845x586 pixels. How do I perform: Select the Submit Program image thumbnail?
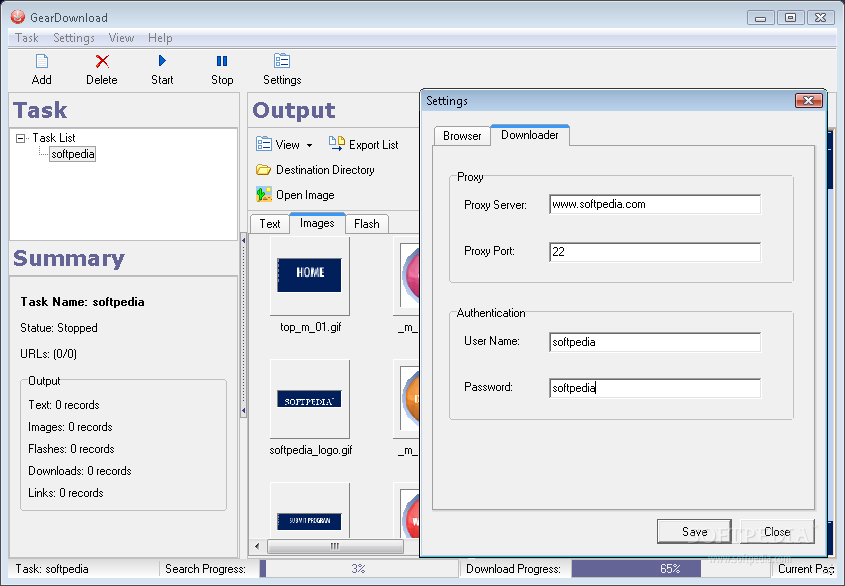point(309,511)
